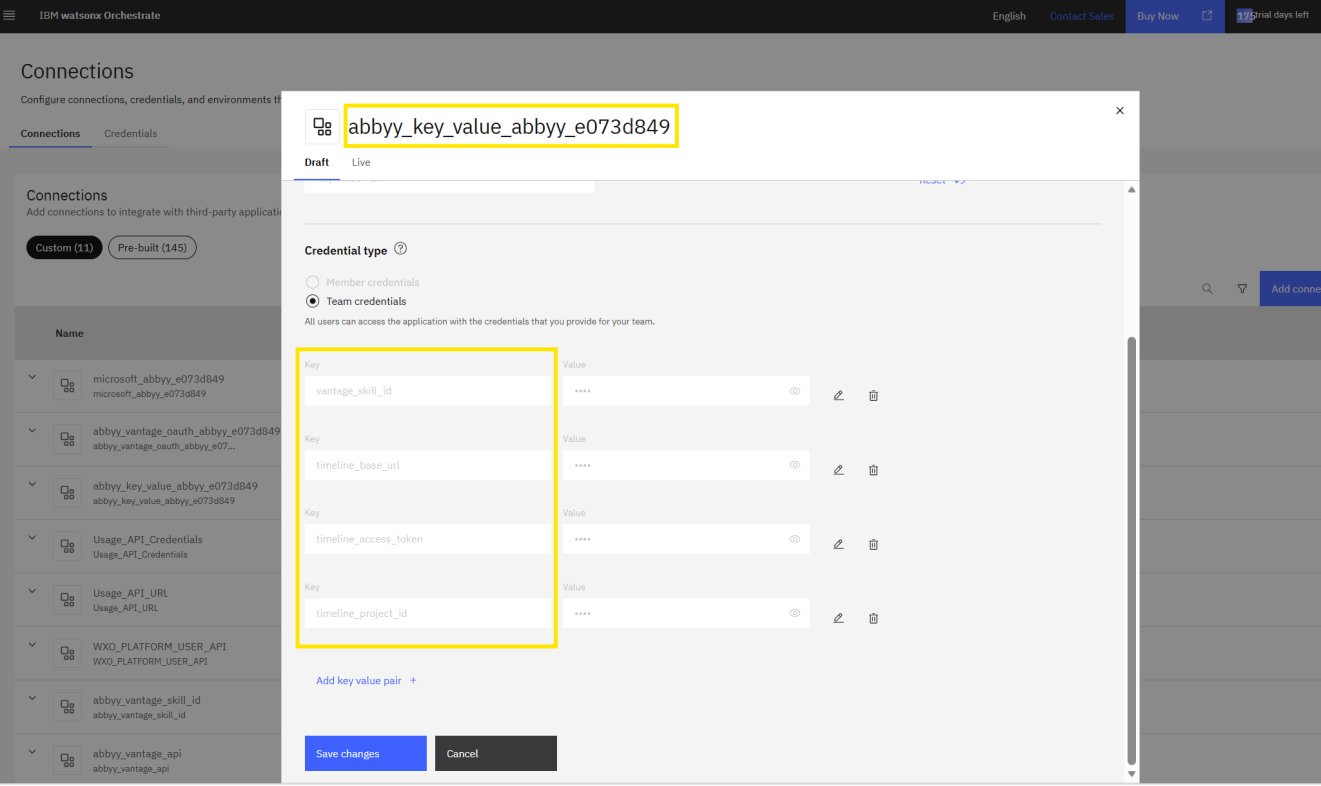Click the timeline_access_token key field

(x=428, y=539)
